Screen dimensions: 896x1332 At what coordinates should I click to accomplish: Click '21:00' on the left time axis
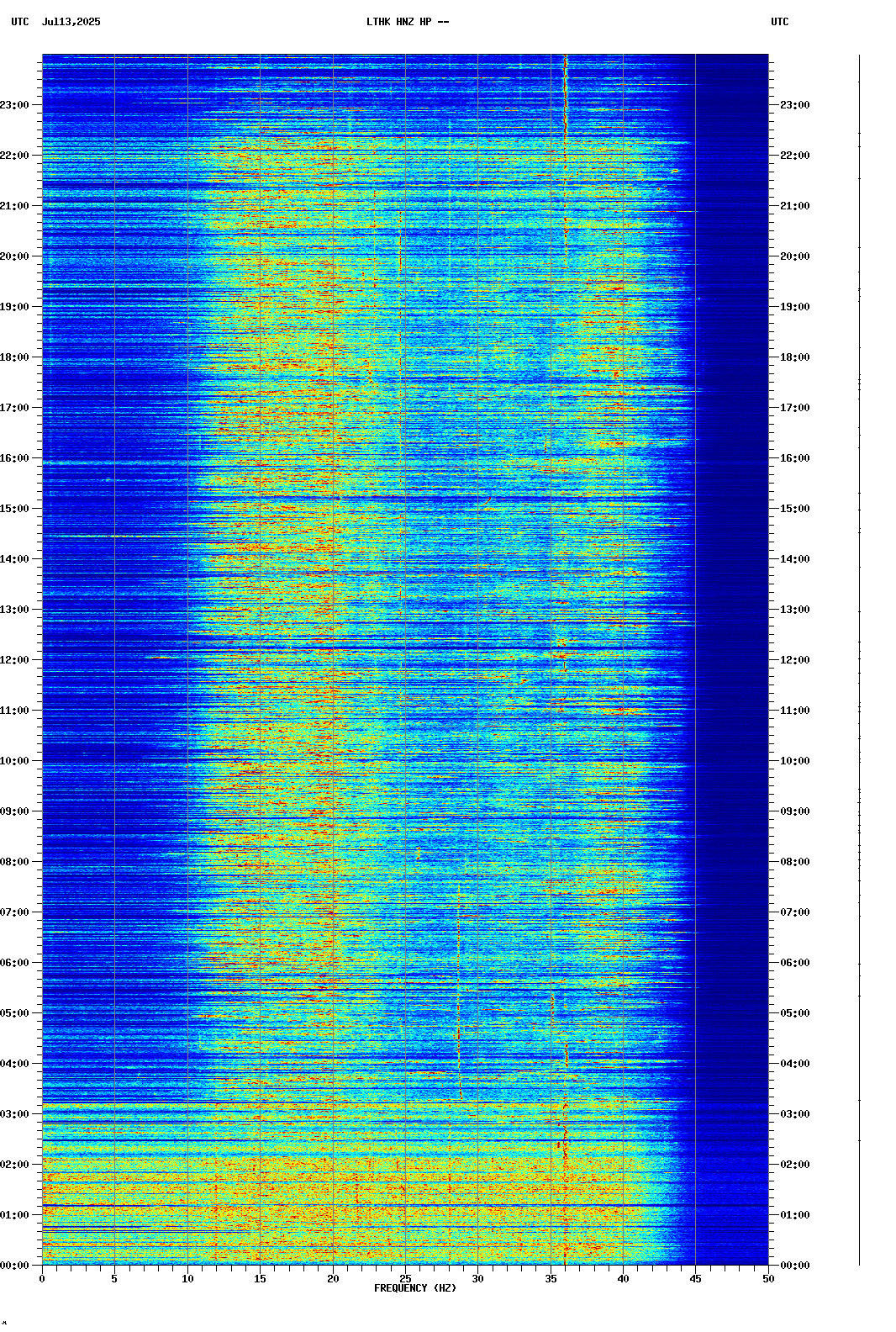coord(14,206)
